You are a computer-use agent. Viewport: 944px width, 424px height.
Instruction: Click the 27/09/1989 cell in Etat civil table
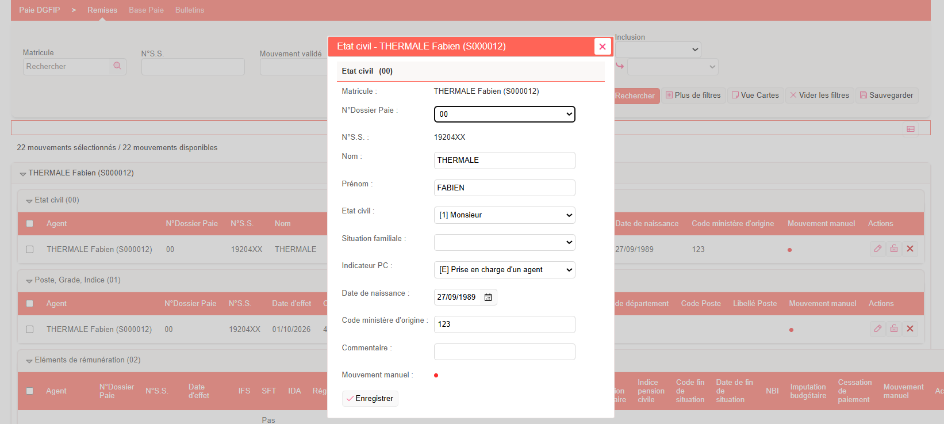633,249
